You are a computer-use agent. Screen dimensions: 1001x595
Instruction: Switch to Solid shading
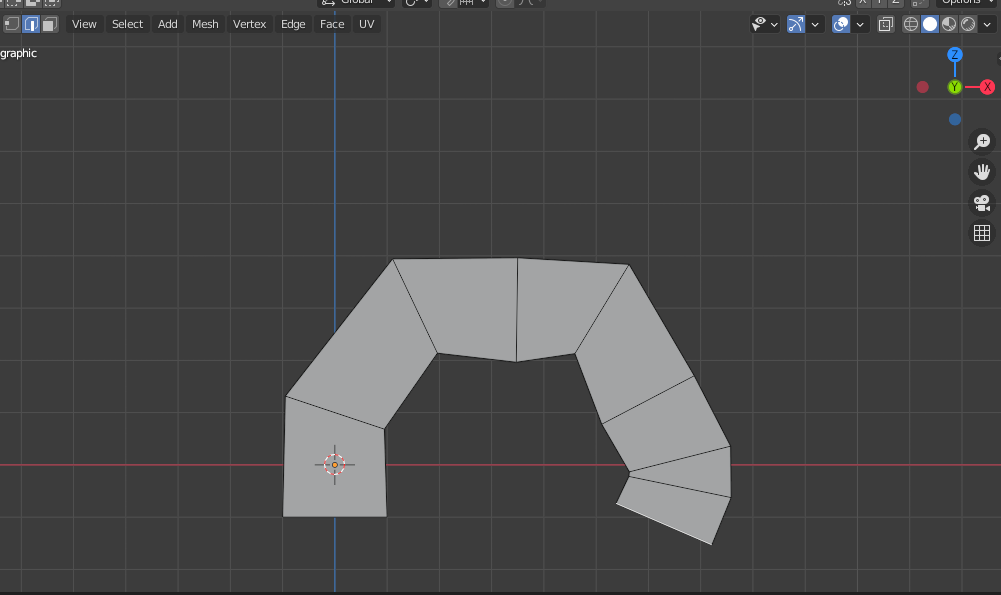click(x=930, y=24)
